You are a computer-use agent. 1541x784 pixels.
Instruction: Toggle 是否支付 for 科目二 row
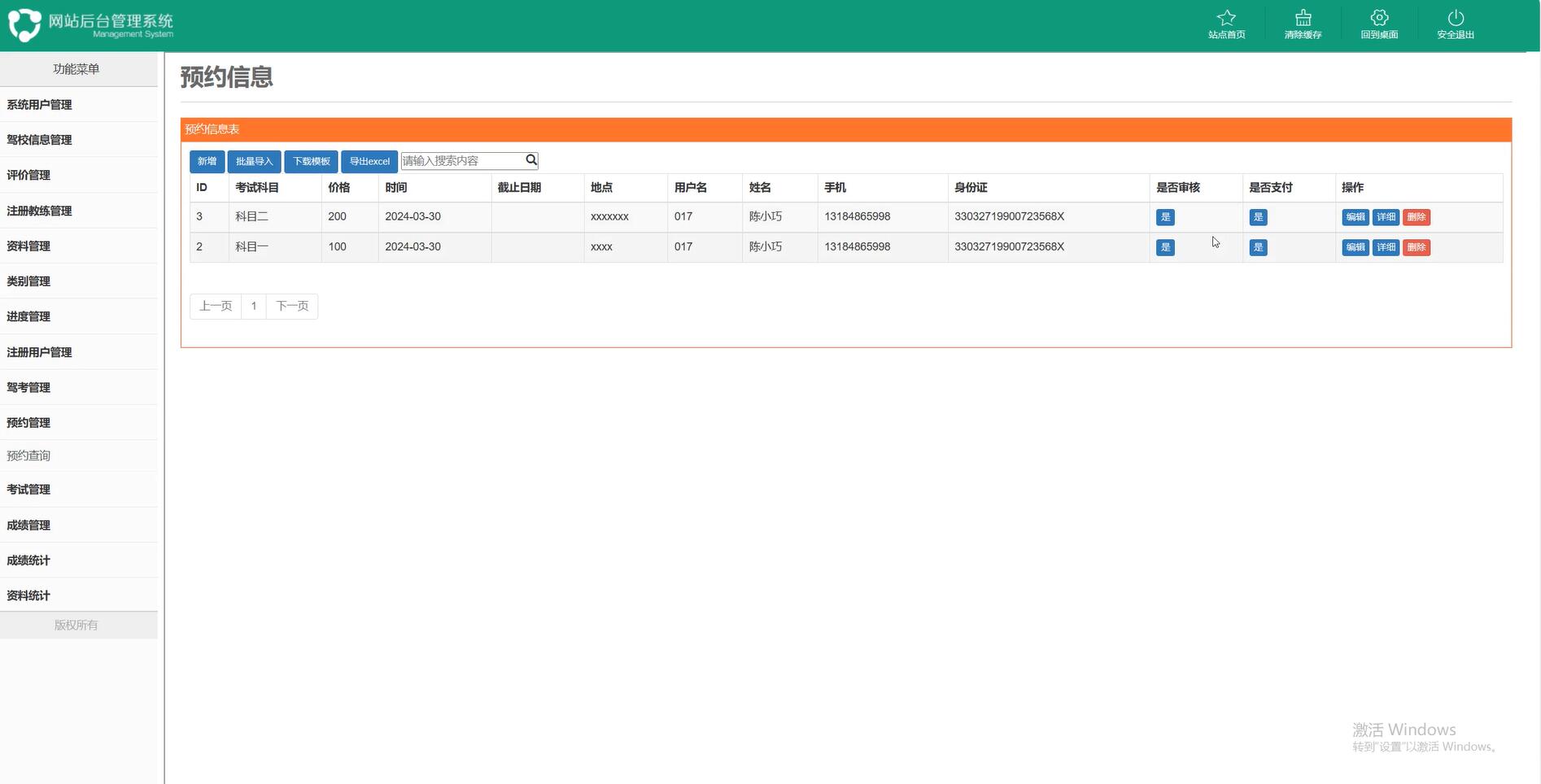[1258, 217]
